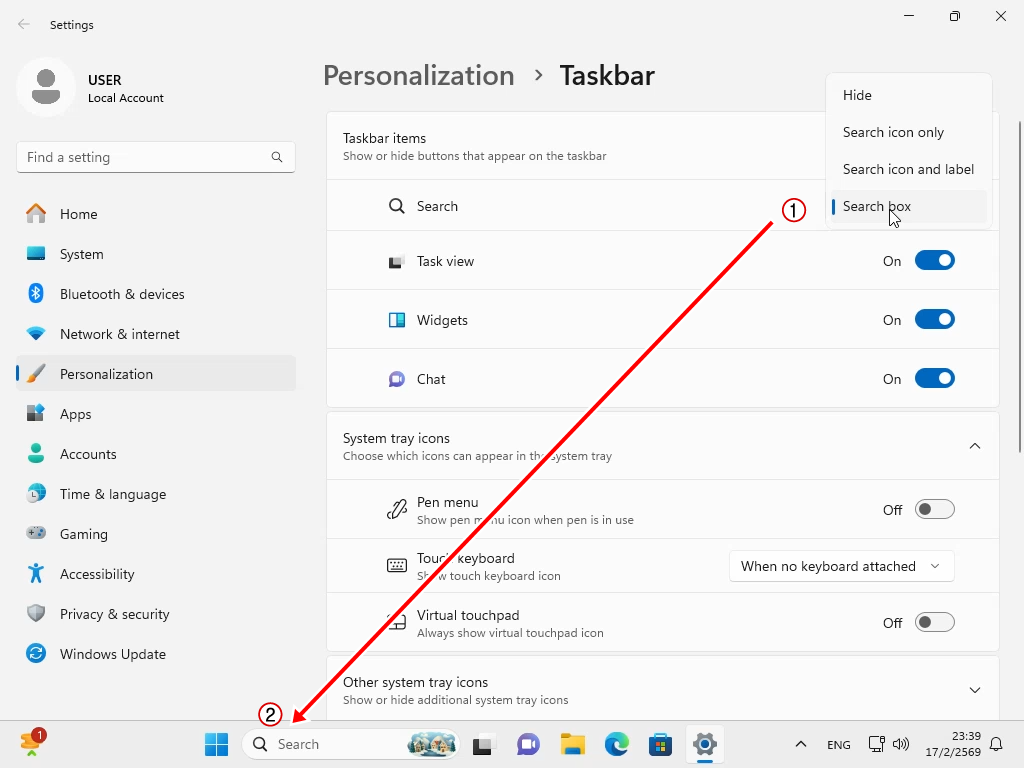Open Microsoft Edge from taskbar
This screenshot has height=768, width=1024.
[x=616, y=744]
